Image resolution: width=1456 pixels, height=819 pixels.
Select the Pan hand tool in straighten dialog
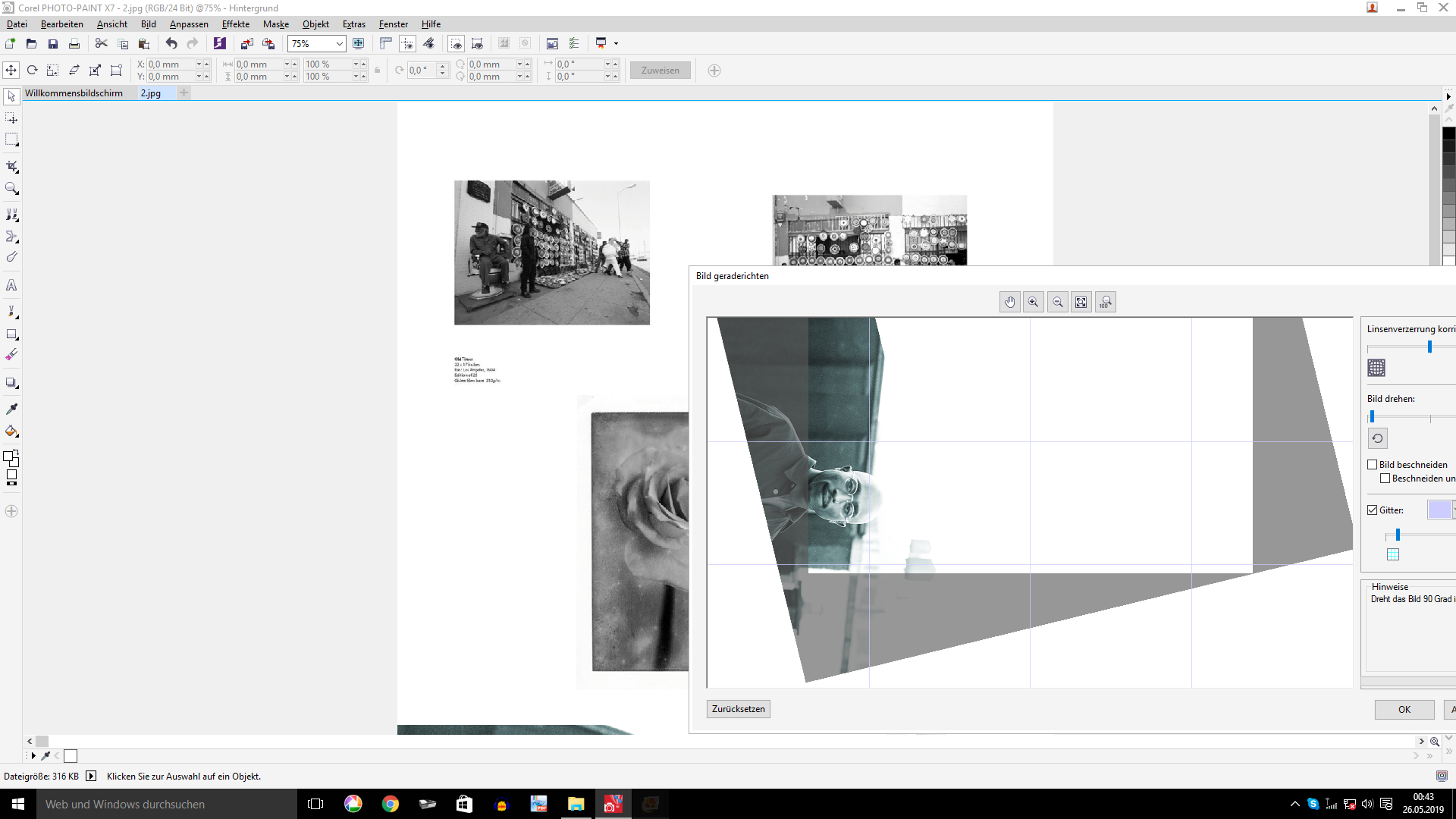click(1009, 302)
